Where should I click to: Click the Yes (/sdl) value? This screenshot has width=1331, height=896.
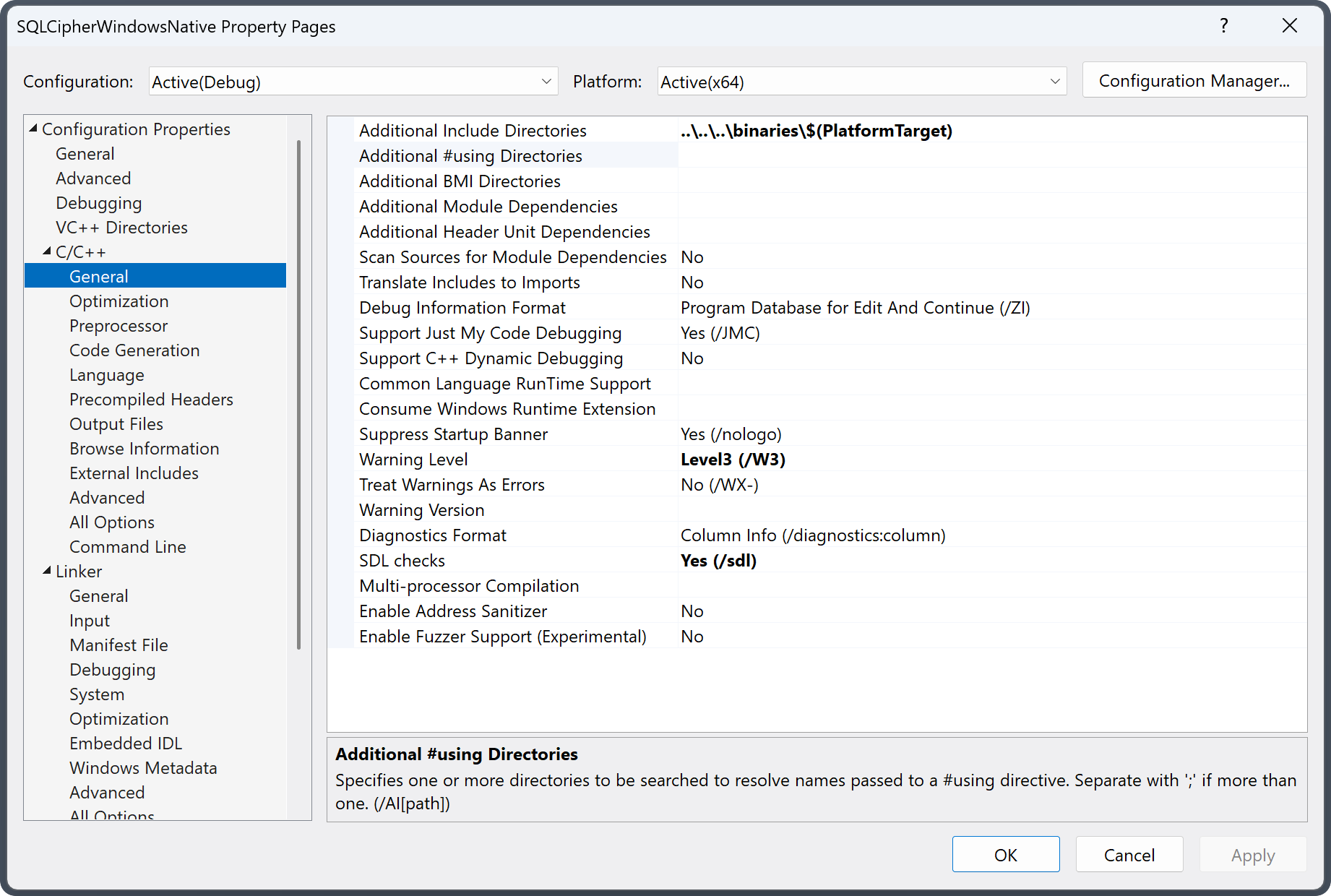(x=718, y=561)
